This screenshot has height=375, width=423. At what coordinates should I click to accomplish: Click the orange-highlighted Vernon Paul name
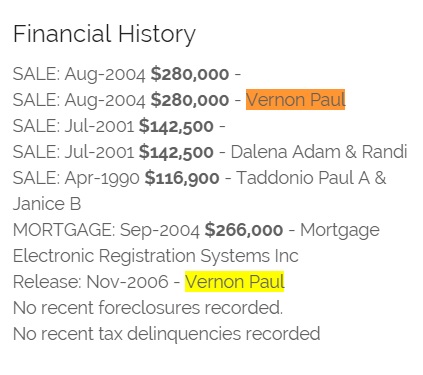point(295,100)
